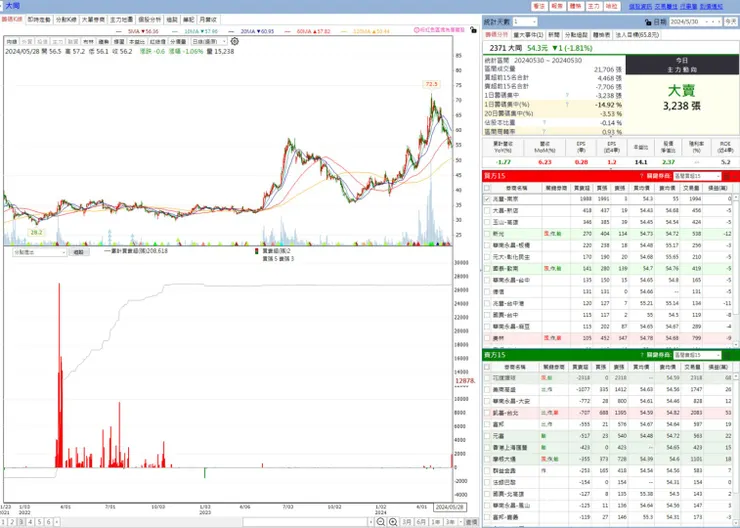Open 個股資訊 link at top right
The width and height of the screenshot is (740, 528).
[x=640, y=7]
